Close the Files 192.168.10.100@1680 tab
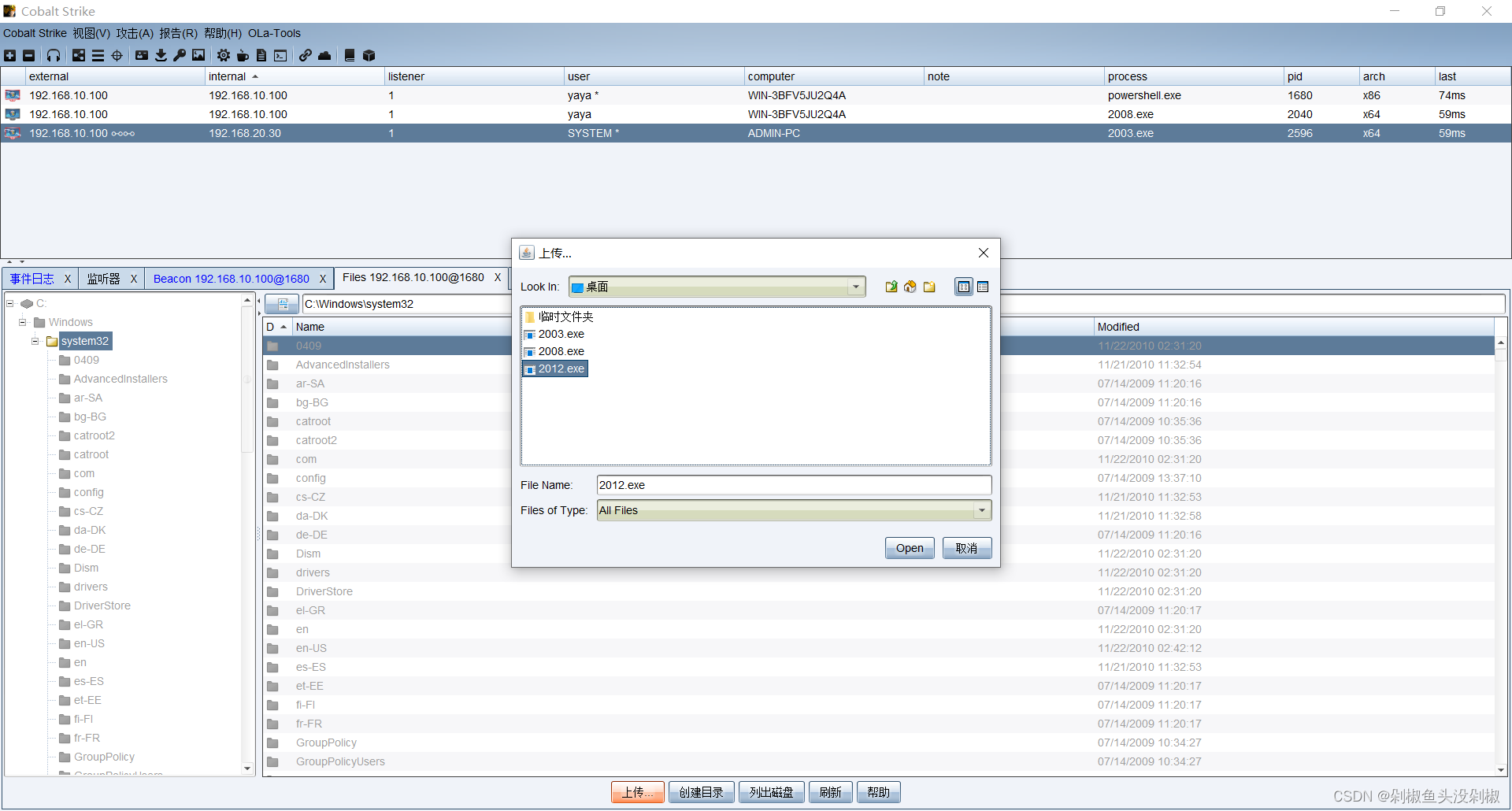The height and width of the screenshot is (811, 1512). pyautogui.click(x=498, y=277)
